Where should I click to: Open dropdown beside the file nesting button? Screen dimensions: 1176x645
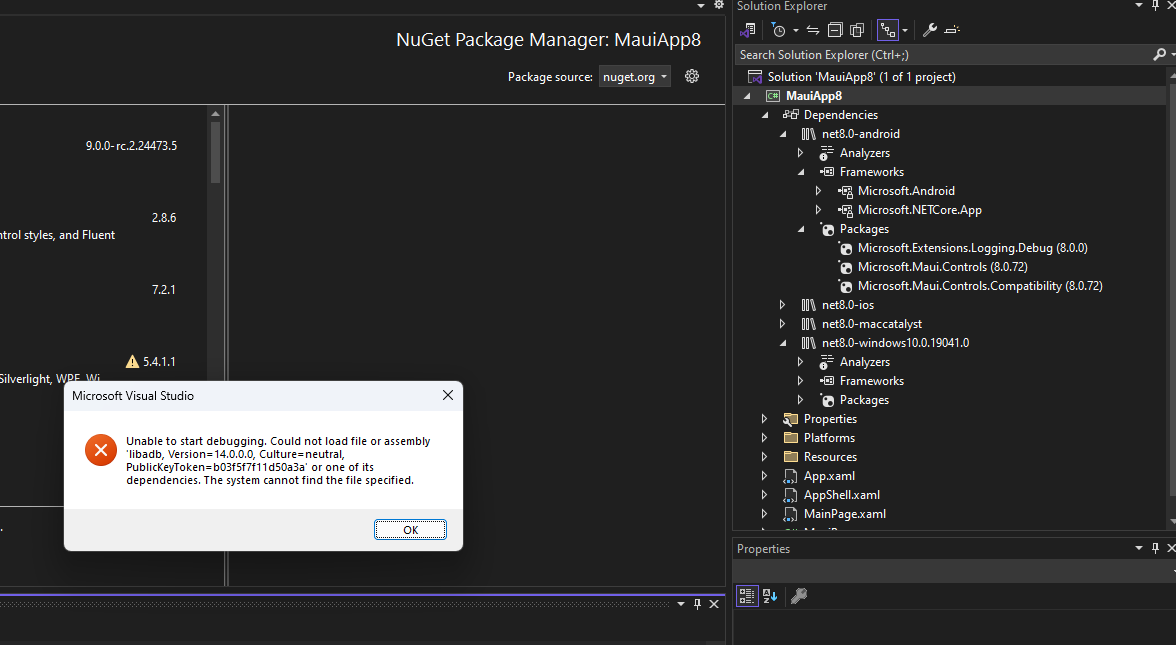(904, 31)
